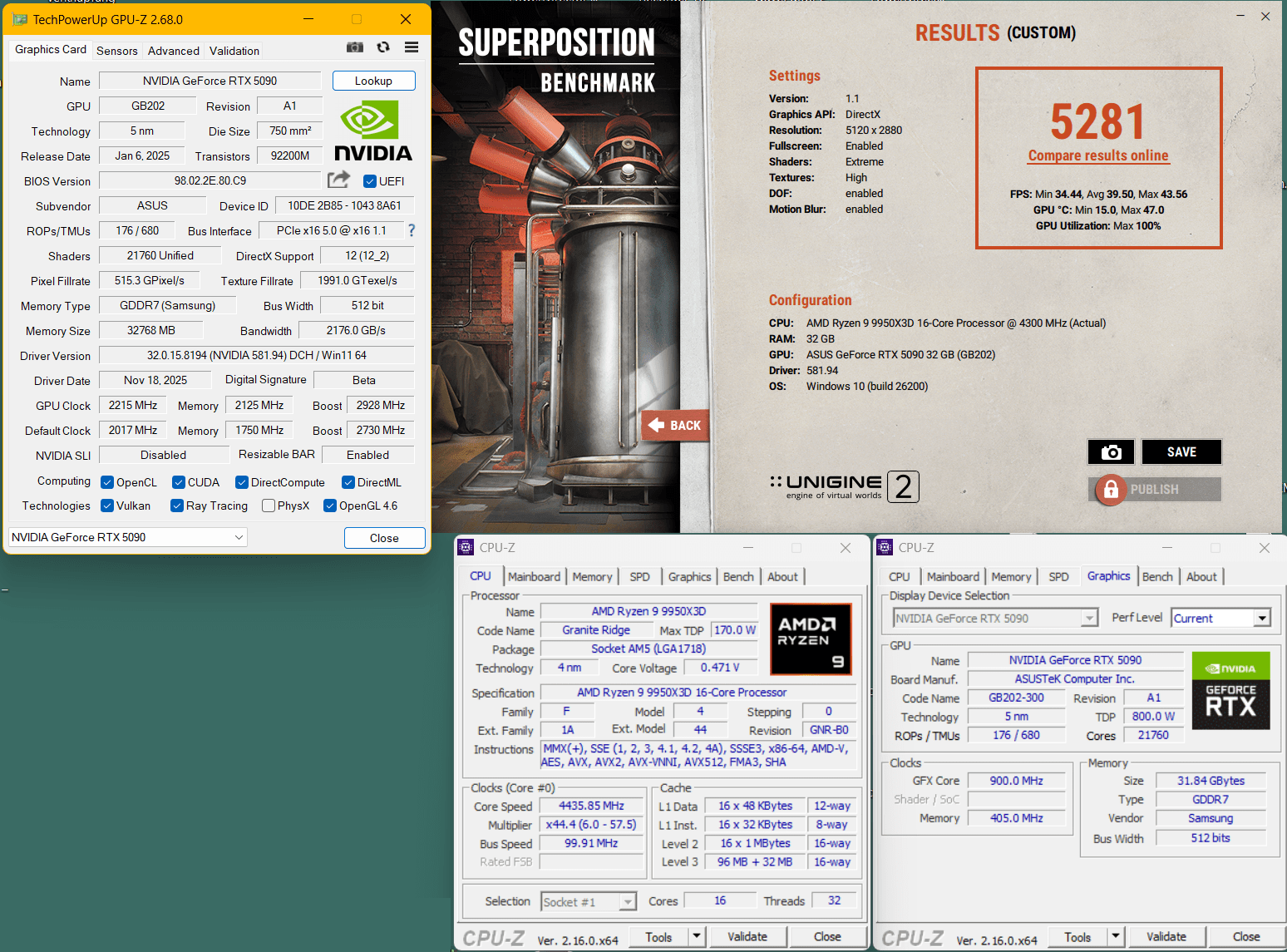This screenshot has height=952, width=1287.
Task: Click the TDP 800.0 W value
Action: (1153, 716)
